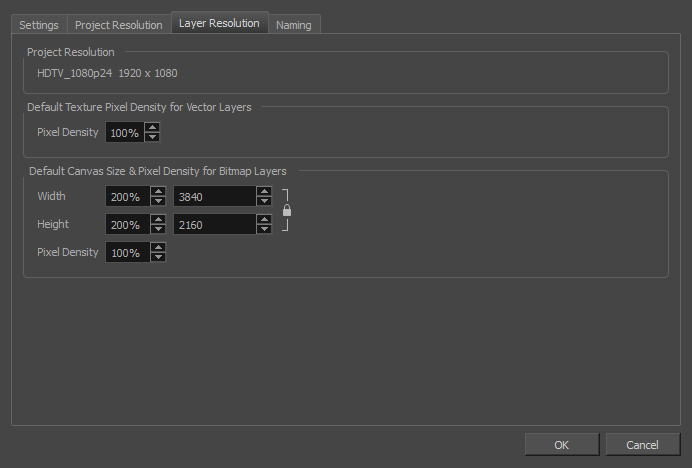Viewport: 692px width, 468px height.
Task: Open the Project Resolution tab
Action: pos(119,25)
